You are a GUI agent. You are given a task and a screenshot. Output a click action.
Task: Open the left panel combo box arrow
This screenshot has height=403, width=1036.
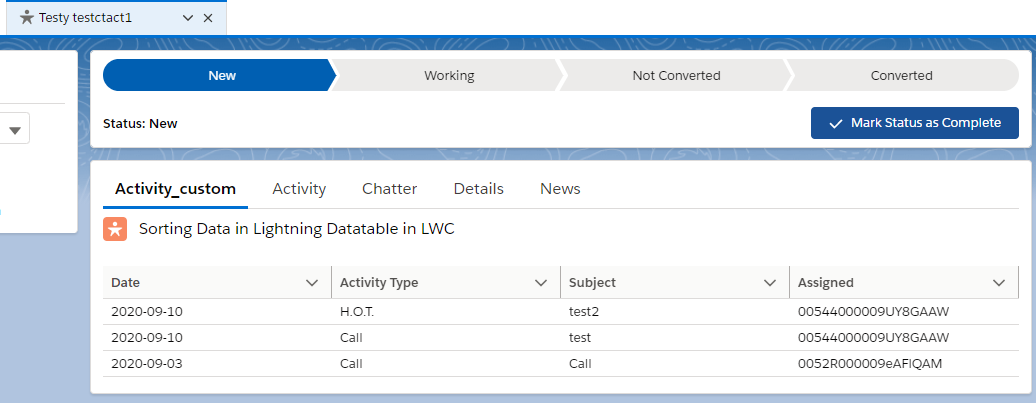(14, 129)
